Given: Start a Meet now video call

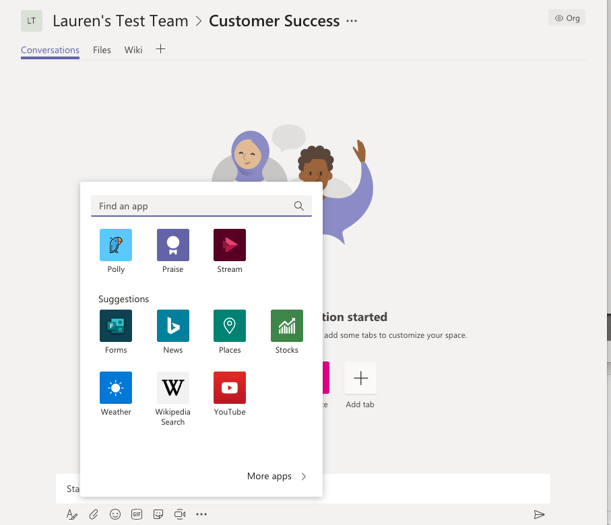Looking at the screenshot, I should [x=180, y=514].
